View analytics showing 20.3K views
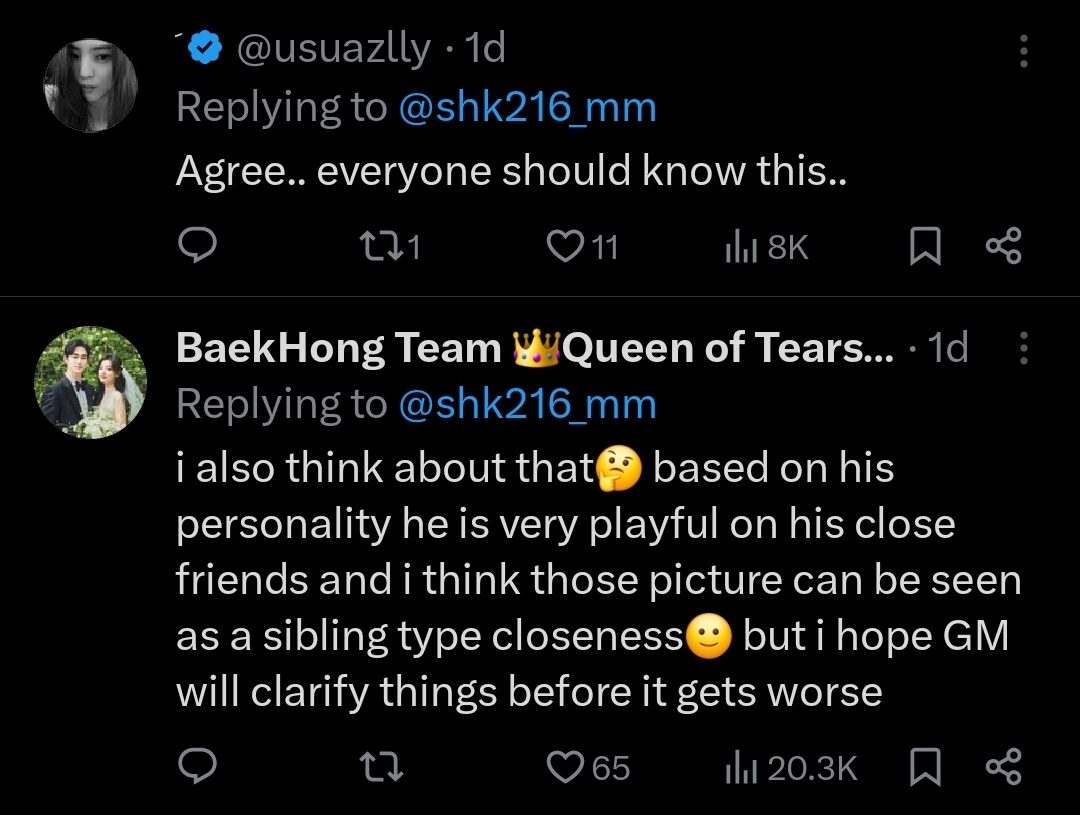The width and height of the screenshot is (1080, 815). tap(790, 767)
